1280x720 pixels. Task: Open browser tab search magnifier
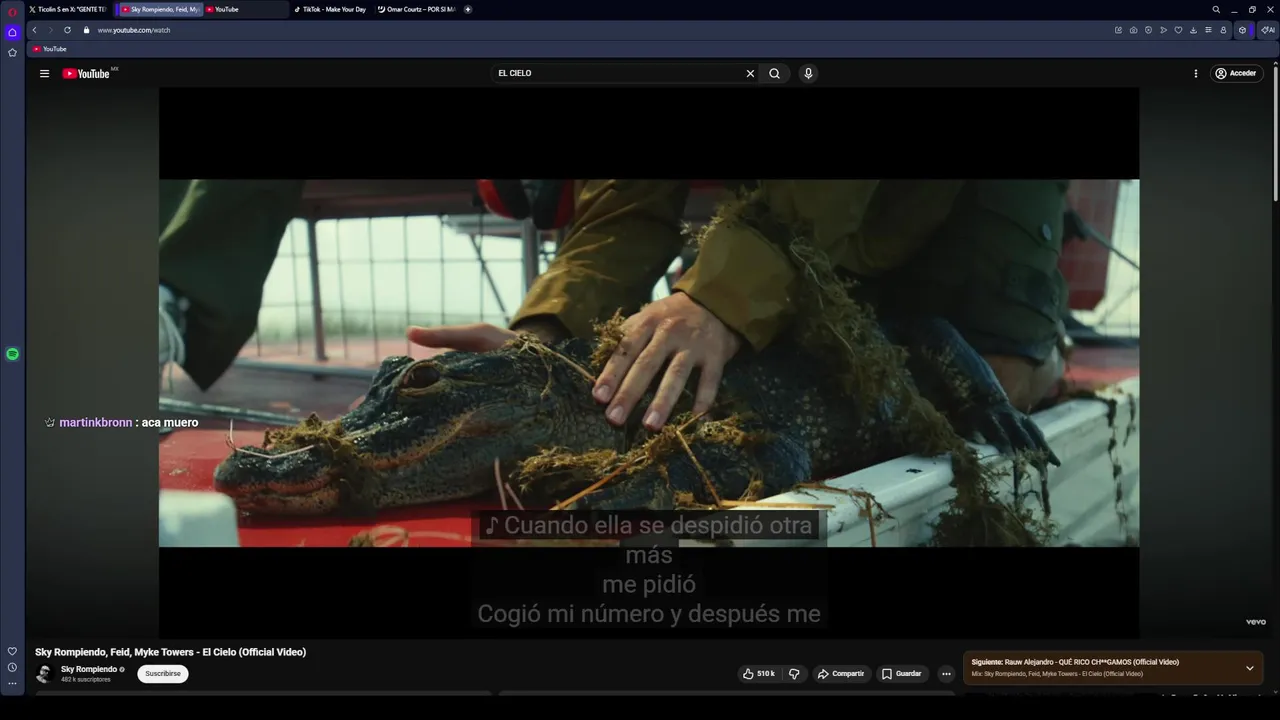pos(1216,10)
